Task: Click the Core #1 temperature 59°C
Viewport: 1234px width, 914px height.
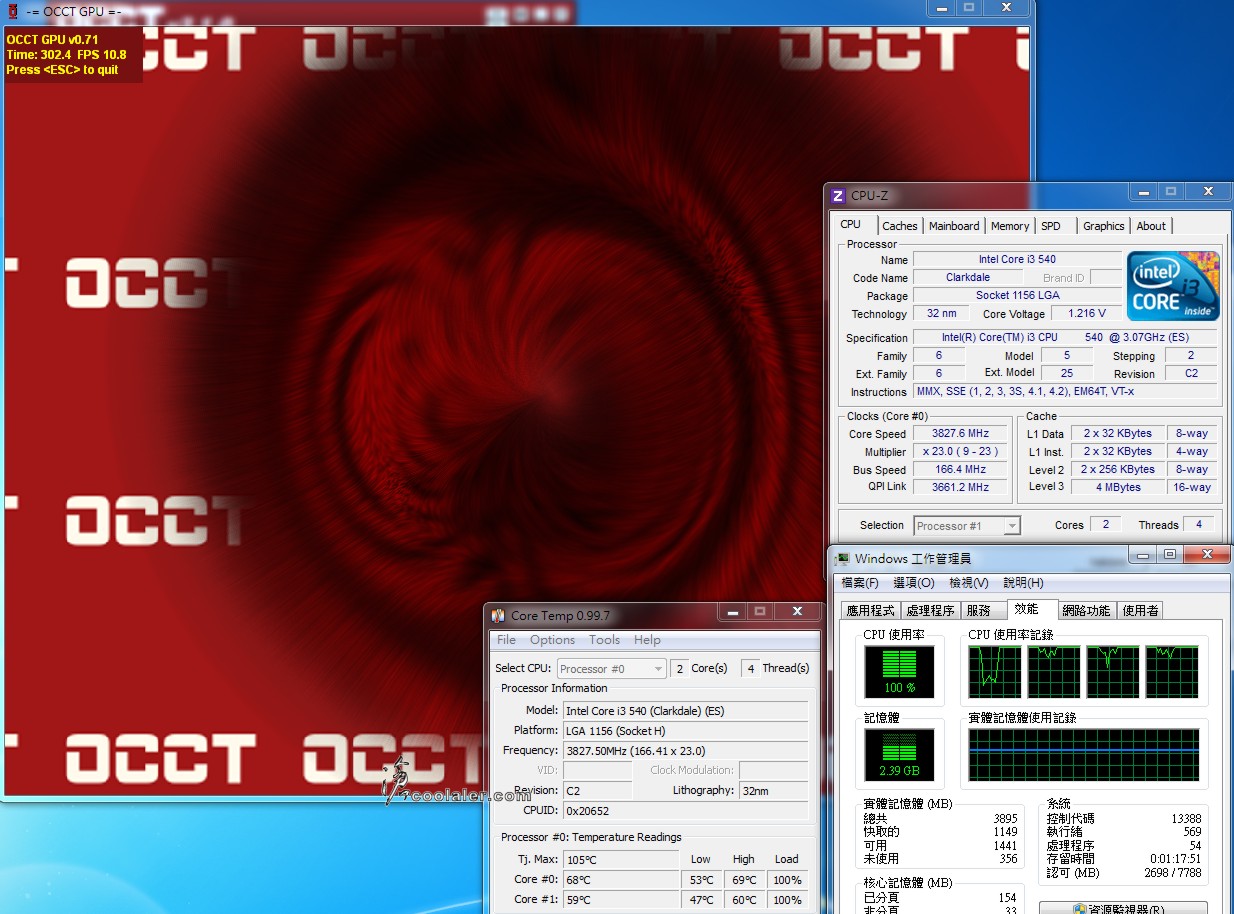Action: [621, 900]
